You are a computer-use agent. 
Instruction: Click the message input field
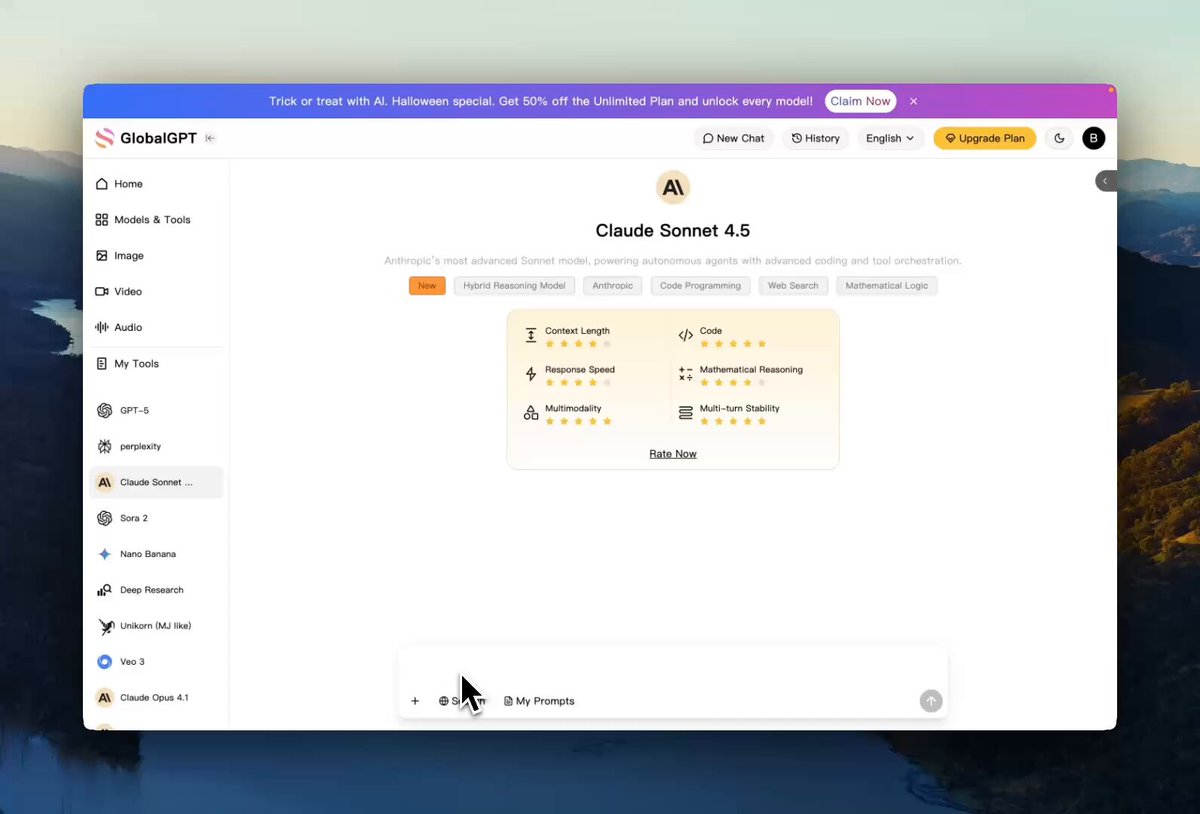(673, 668)
